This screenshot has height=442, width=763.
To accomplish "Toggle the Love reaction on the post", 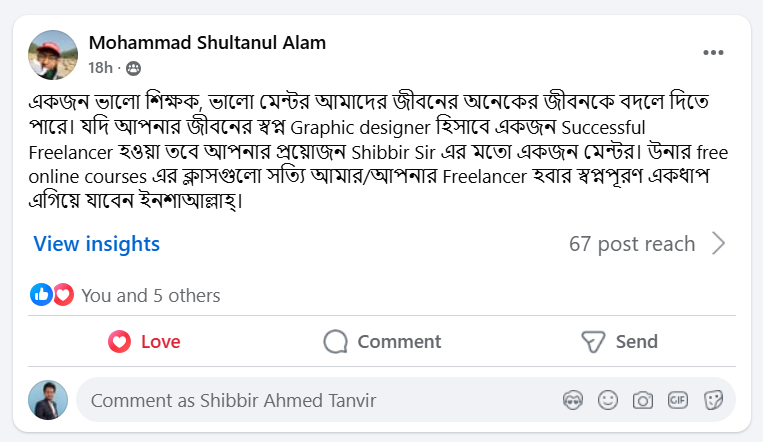I will (144, 342).
